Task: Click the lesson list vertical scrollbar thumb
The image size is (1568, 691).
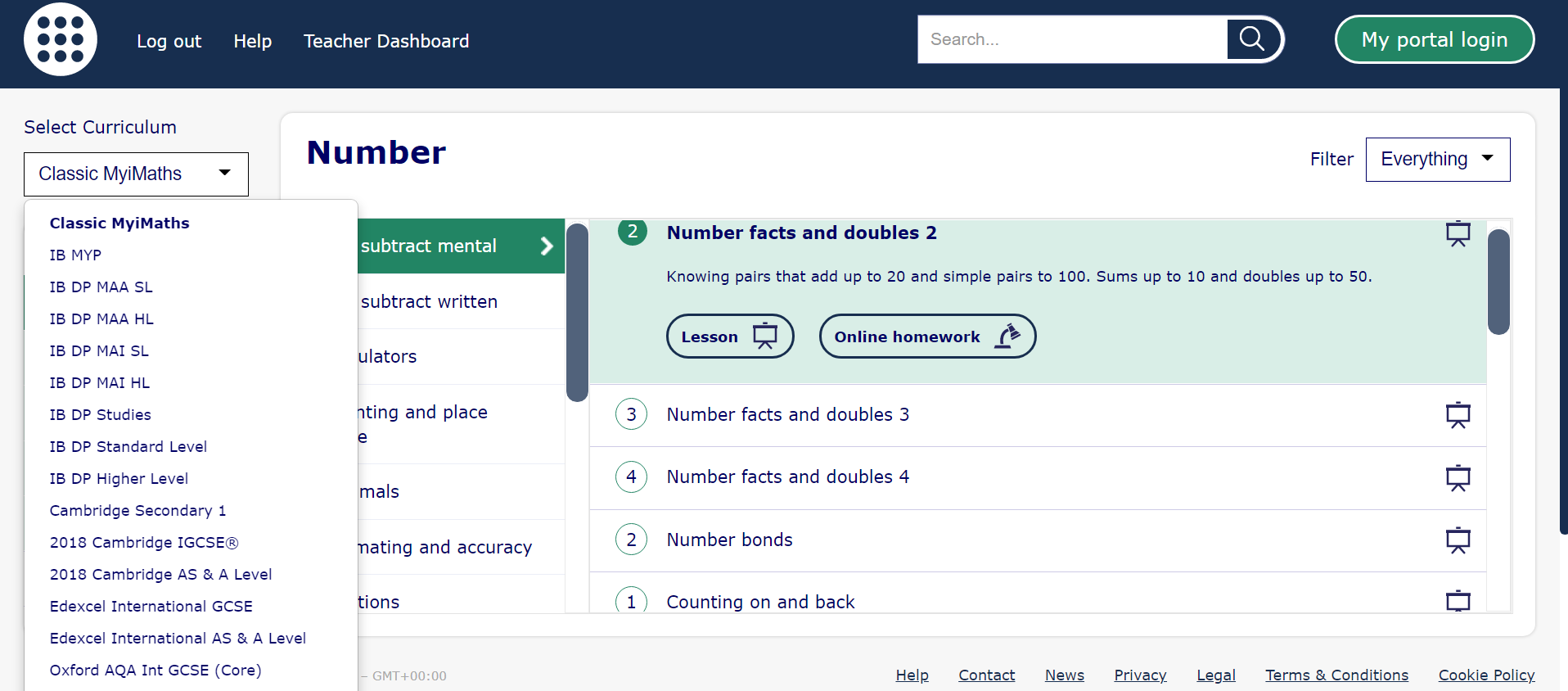Action: pyautogui.click(x=1498, y=282)
